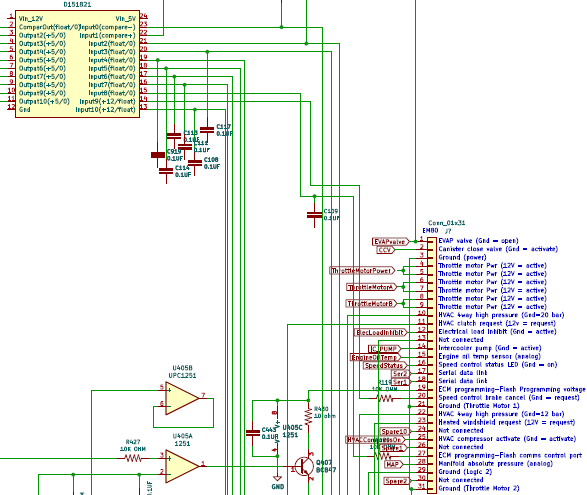
Task: Click the Vin_12V pin name
Action: pos(31,19)
